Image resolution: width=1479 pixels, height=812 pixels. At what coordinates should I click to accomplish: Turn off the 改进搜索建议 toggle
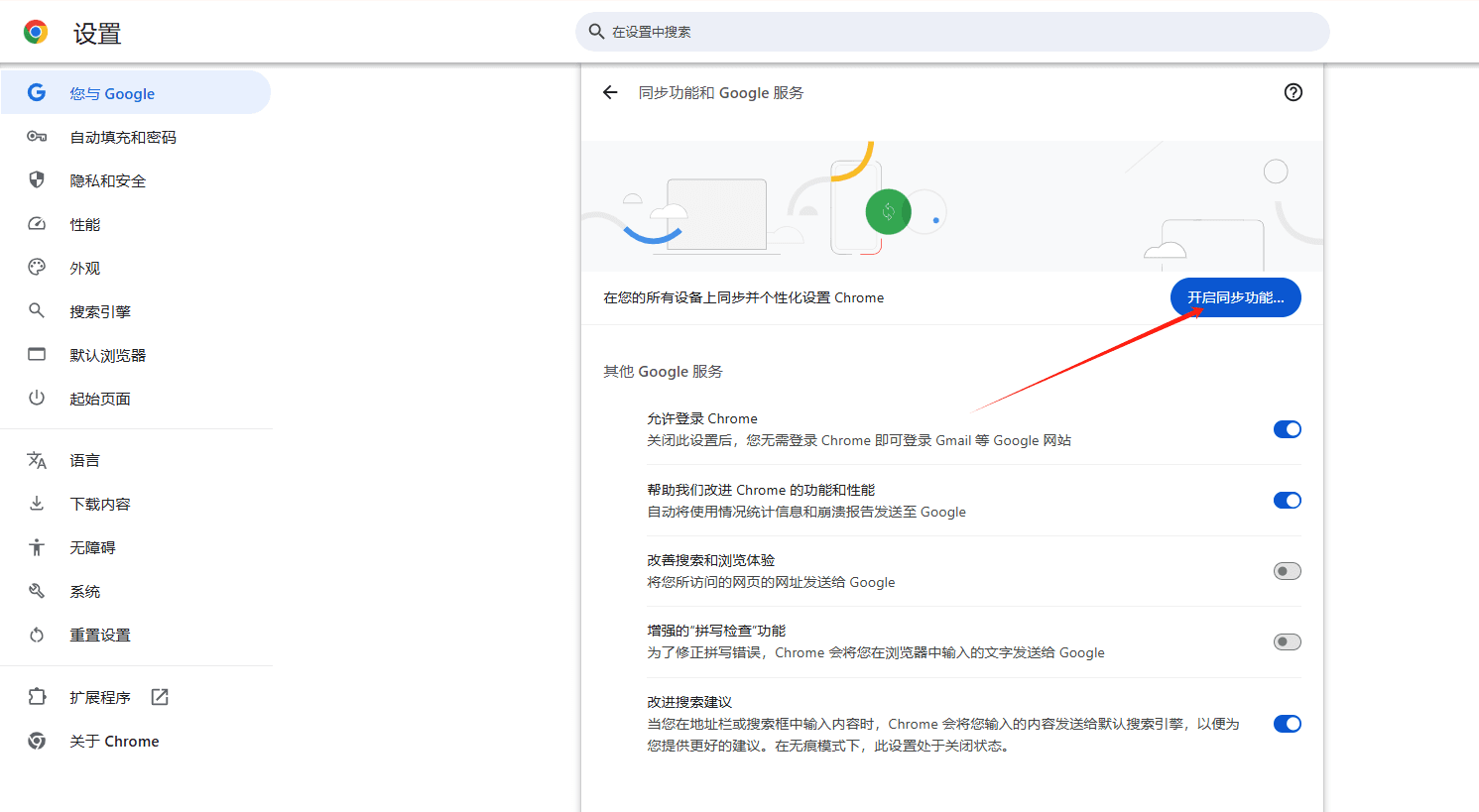tap(1288, 724)
